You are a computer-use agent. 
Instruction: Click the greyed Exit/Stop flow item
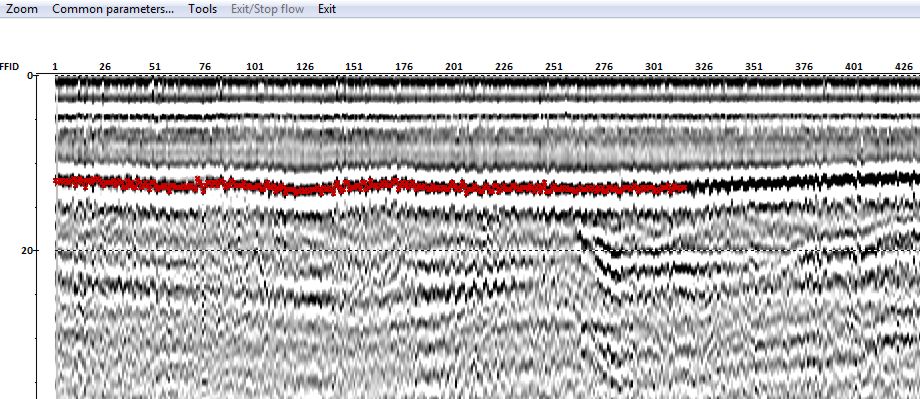[268, 9]
